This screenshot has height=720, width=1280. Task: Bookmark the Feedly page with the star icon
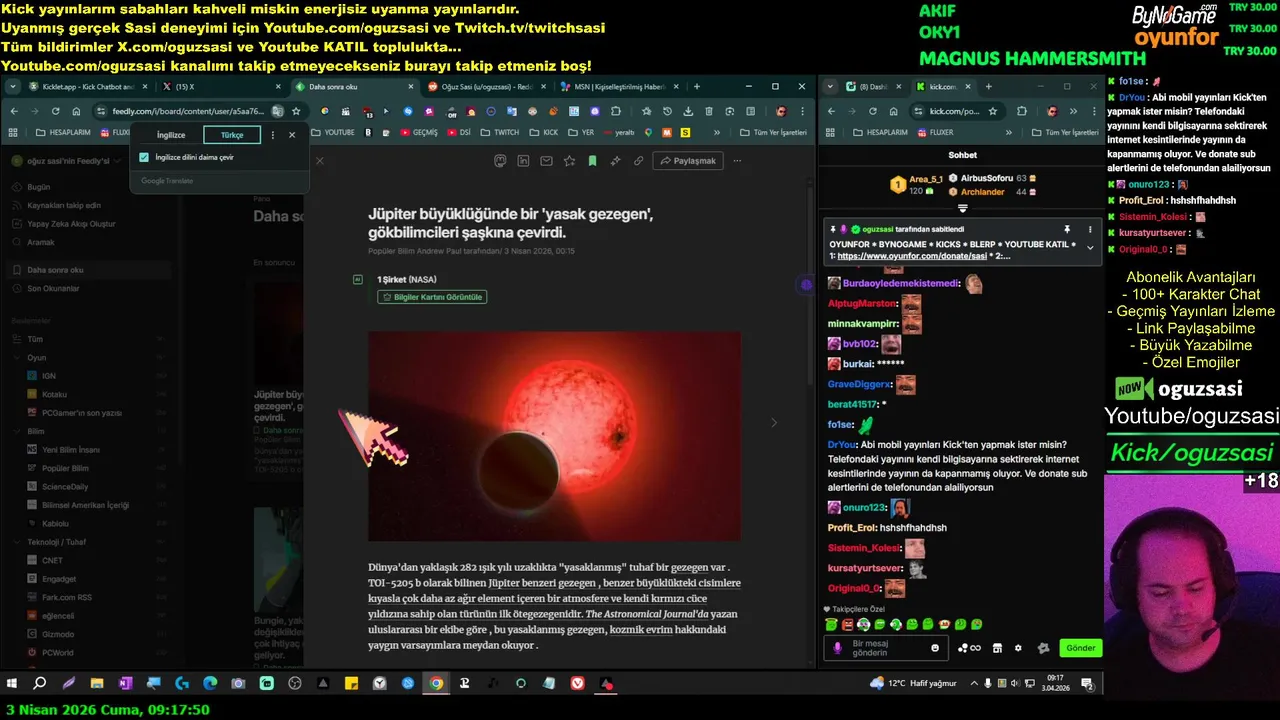click(x=296, y=111)
